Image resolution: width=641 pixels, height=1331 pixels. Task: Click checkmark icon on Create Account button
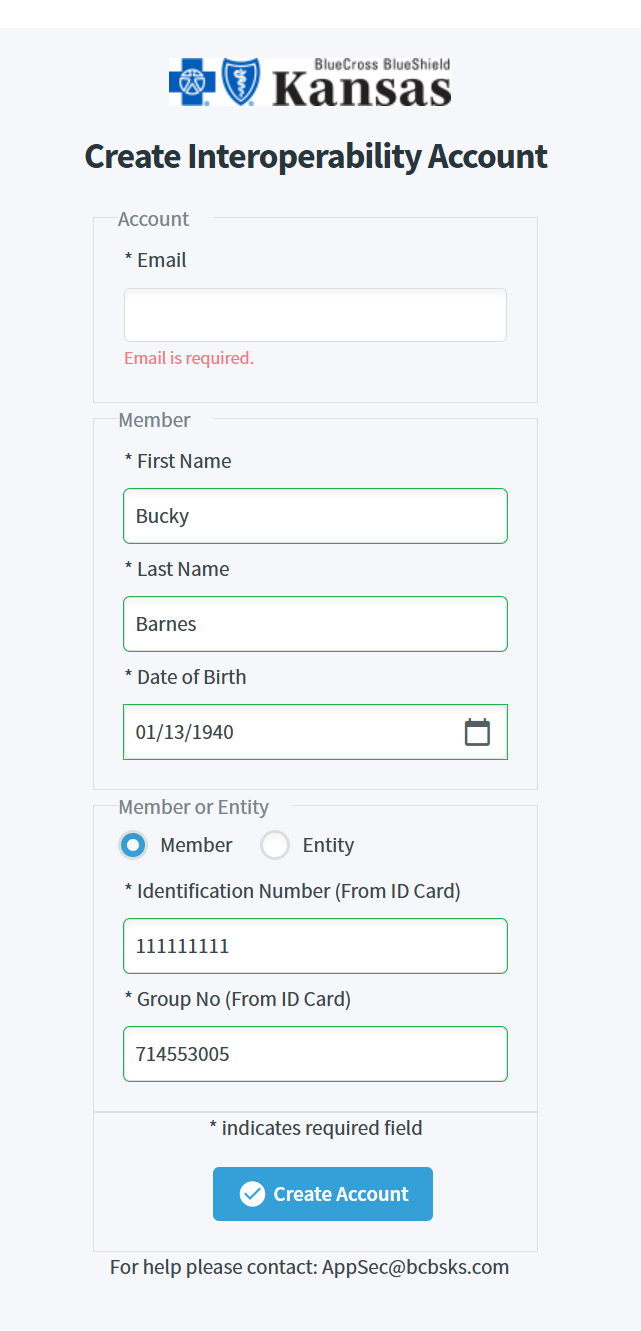(x=252, y=1194)
